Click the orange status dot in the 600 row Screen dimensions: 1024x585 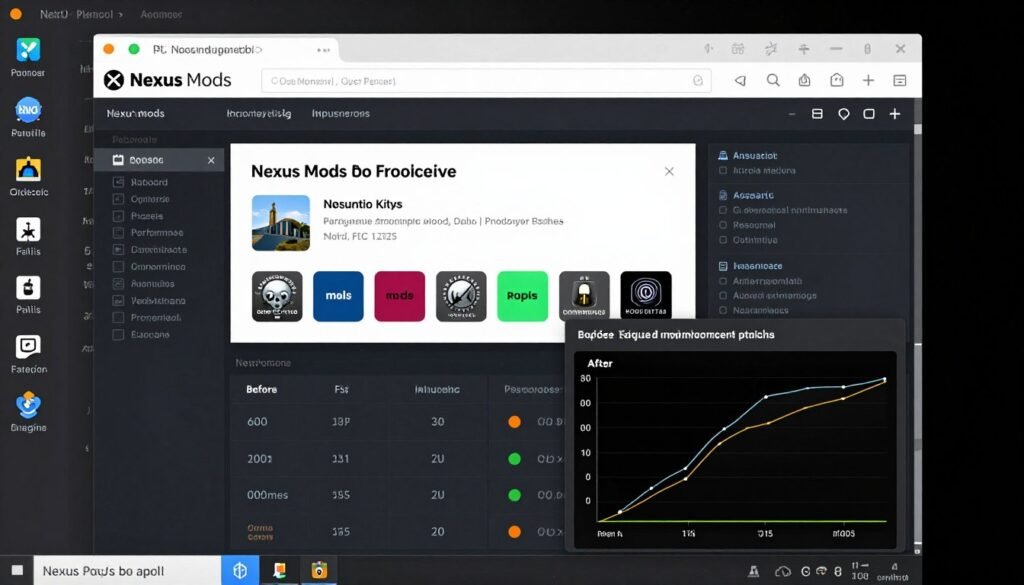coord(515,422)
